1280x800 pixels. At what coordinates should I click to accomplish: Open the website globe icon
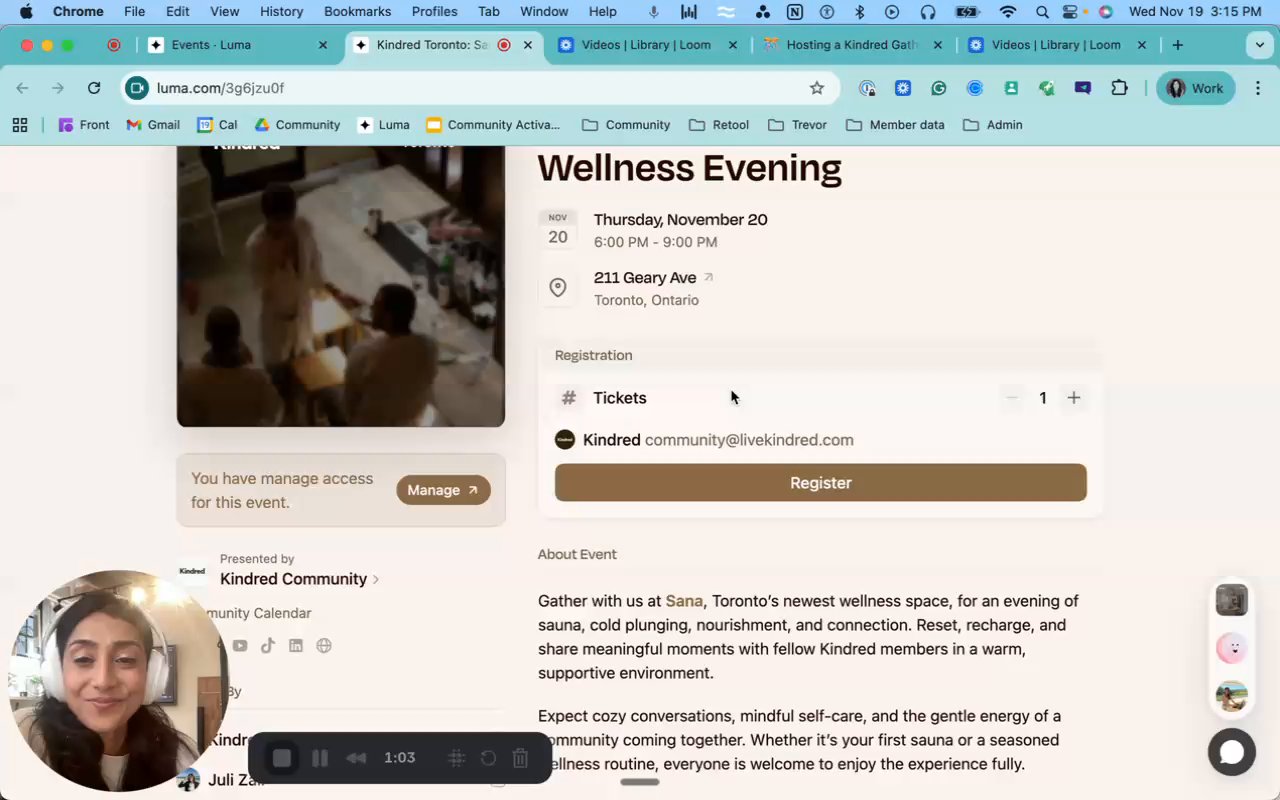[x=324, y=646]
